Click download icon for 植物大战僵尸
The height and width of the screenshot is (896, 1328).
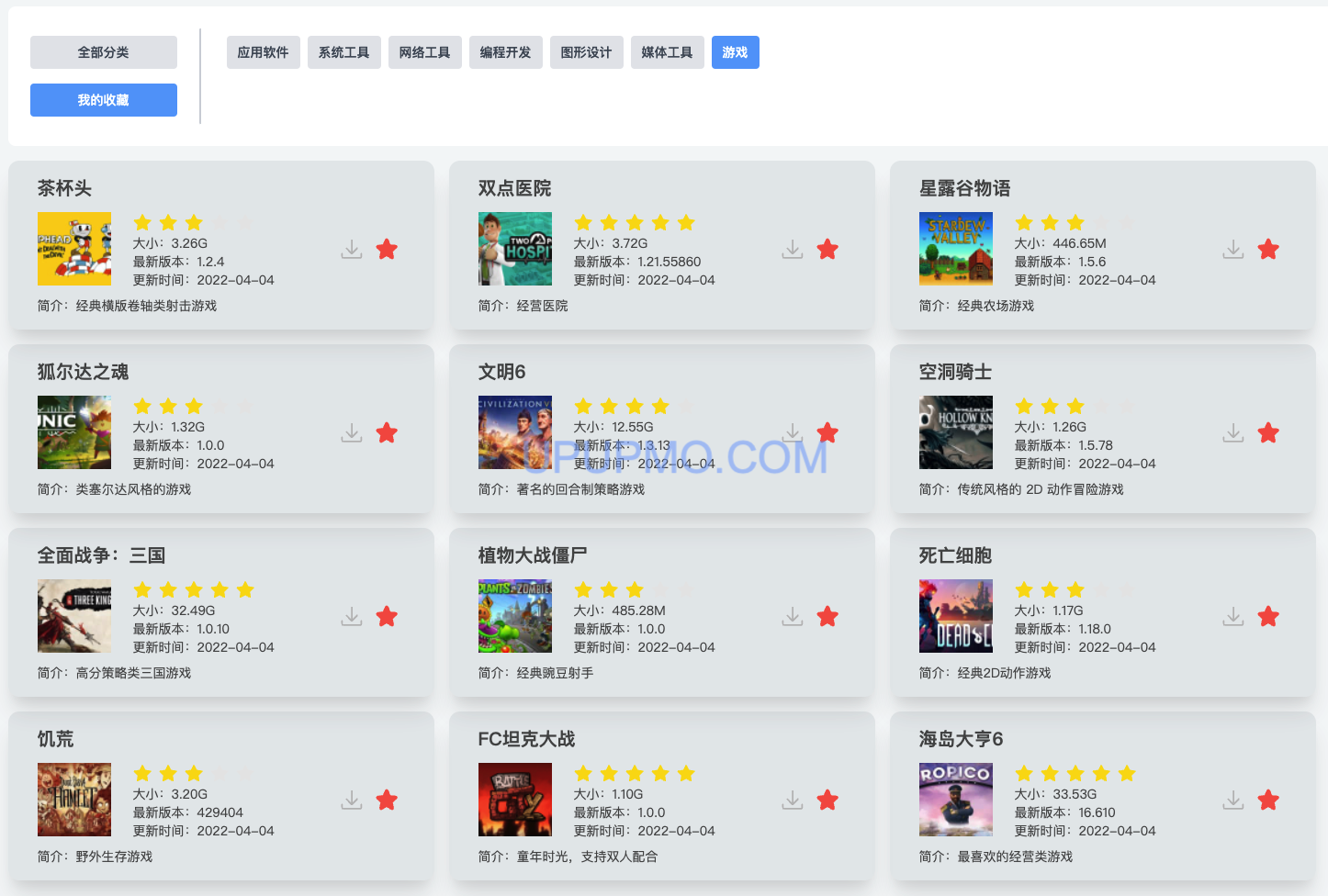click(793, 616)
